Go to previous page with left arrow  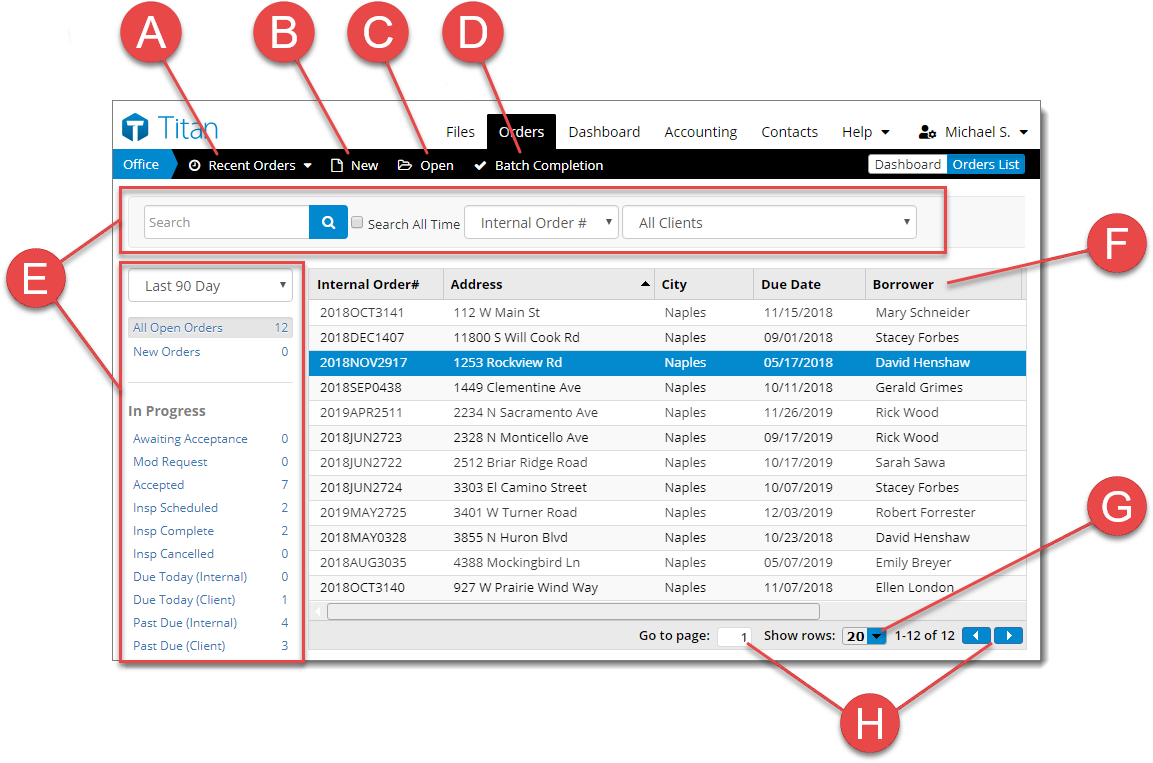coord(976,636)
